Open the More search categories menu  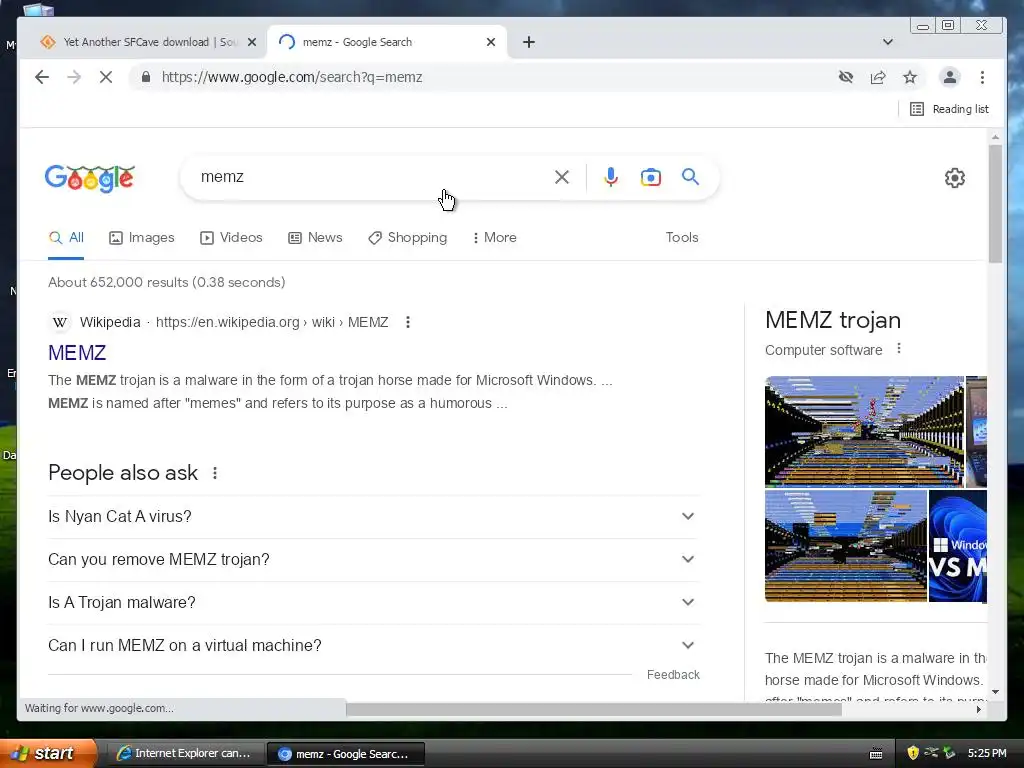pos(494,237)
